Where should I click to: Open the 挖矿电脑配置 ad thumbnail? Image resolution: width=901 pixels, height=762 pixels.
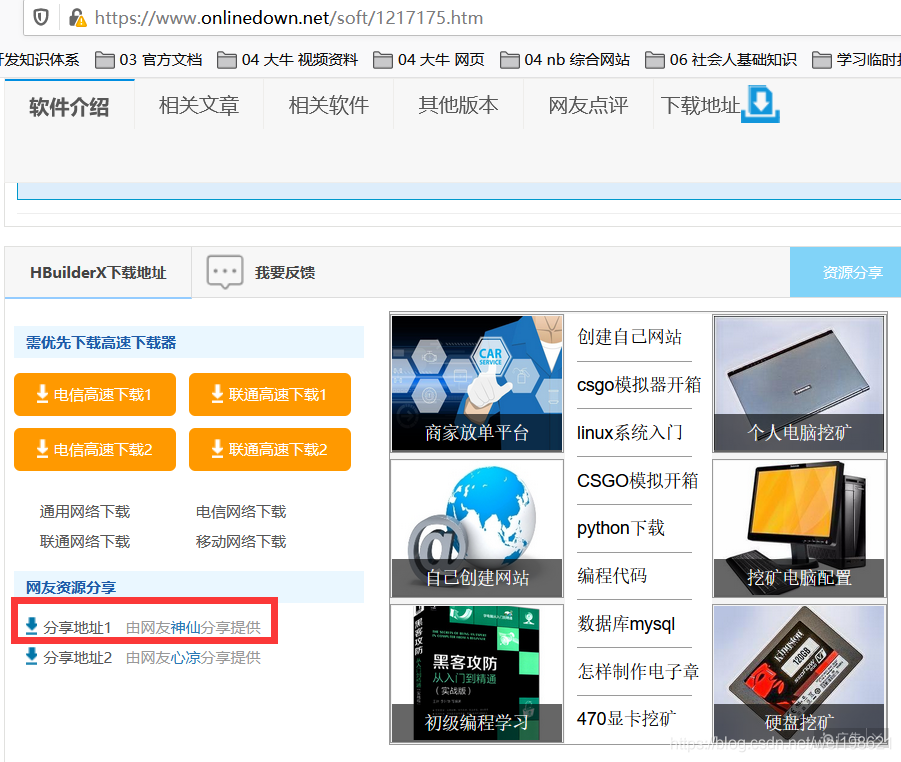(x=799, y=528)
